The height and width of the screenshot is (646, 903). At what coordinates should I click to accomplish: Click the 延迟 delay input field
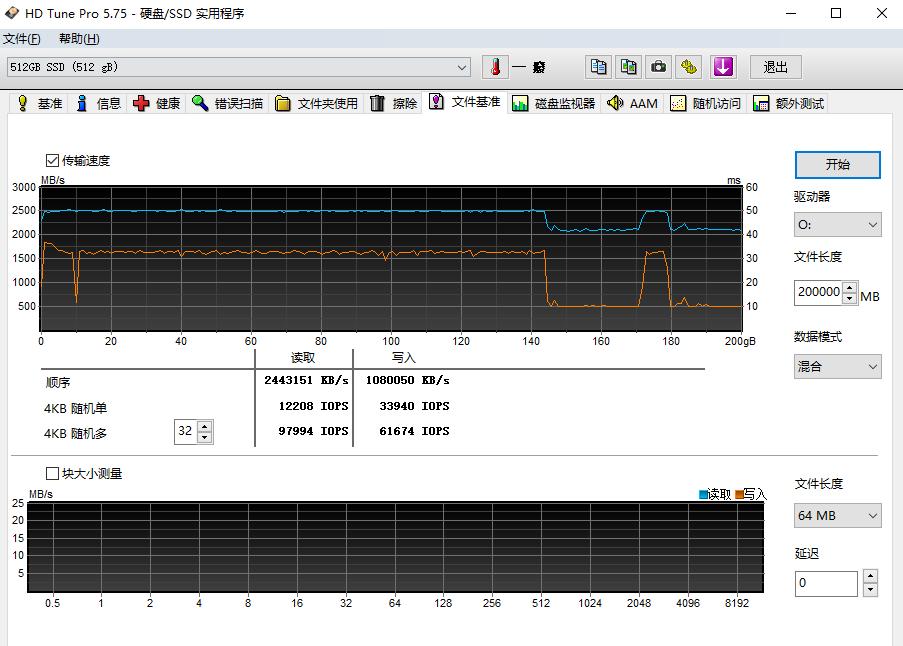point(826,582)
